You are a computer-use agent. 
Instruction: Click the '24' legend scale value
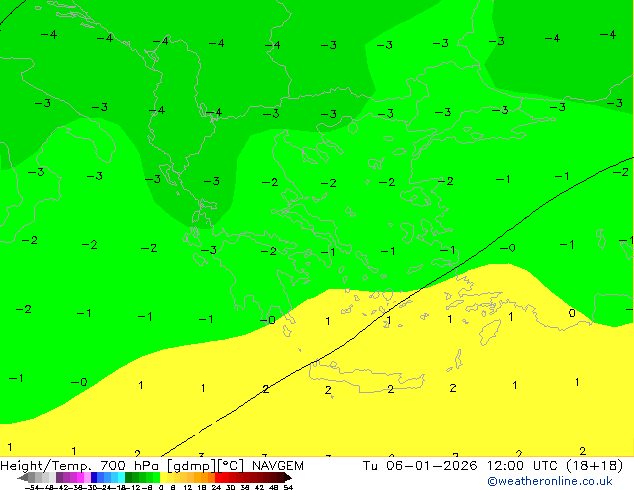click(216, 487)
